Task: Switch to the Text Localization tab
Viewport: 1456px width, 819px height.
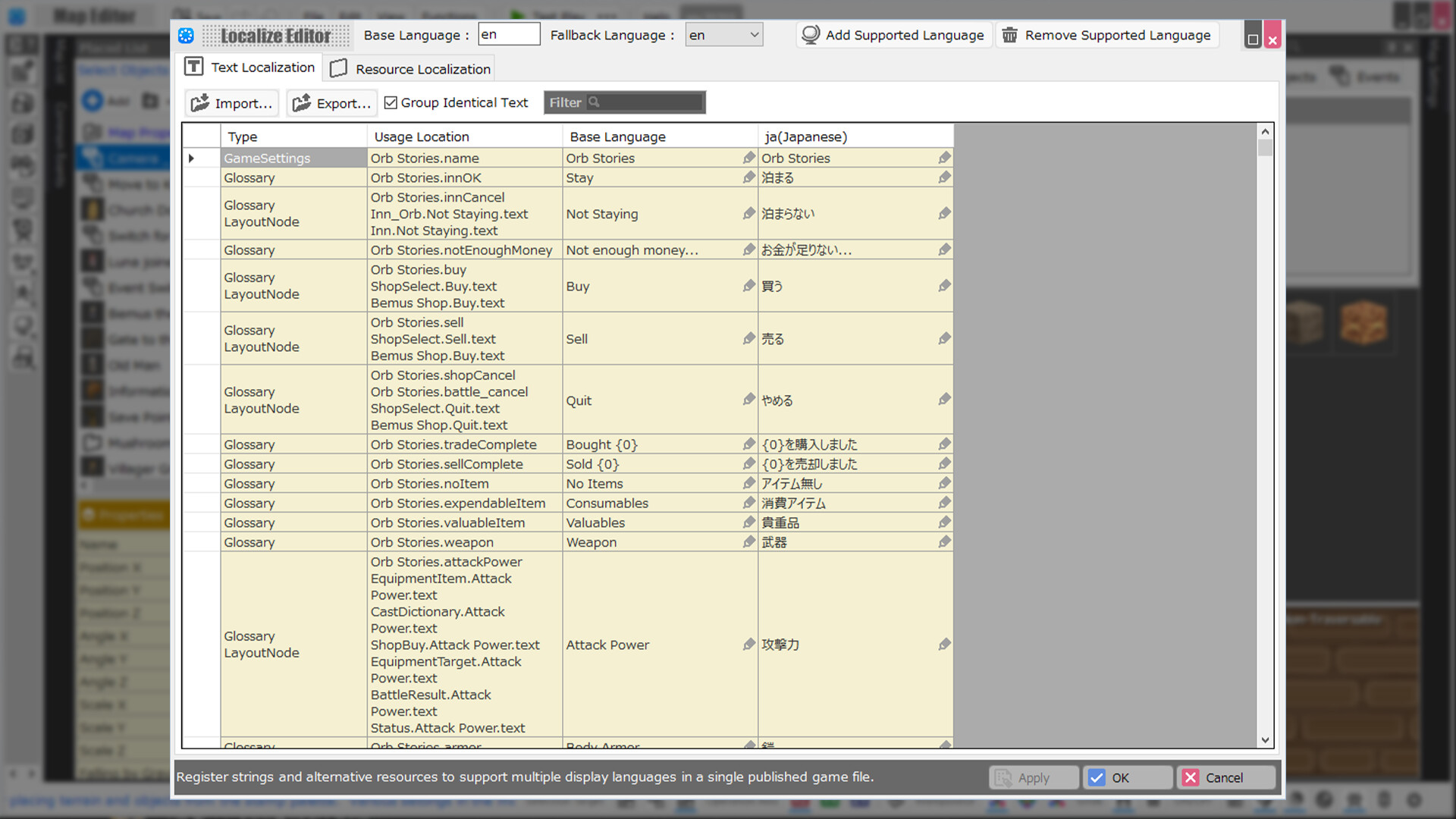Action: pyautogui.click(x=250, y=67)
